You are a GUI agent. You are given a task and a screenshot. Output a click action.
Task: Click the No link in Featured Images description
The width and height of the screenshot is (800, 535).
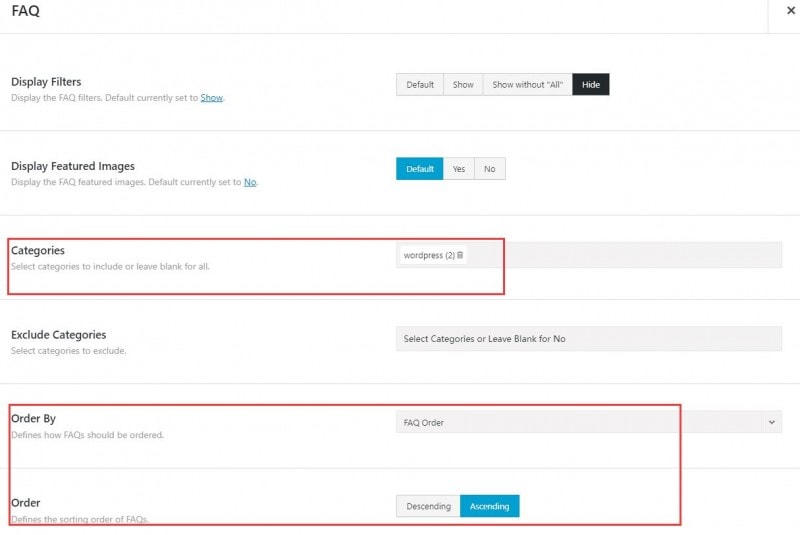coord(250,182)
